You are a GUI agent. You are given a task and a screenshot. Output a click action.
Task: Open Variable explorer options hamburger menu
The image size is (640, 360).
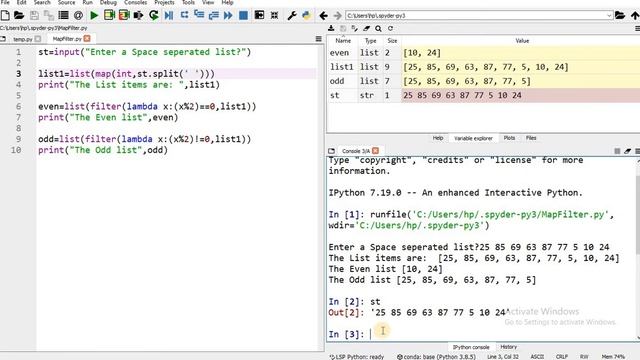point(637,28)
